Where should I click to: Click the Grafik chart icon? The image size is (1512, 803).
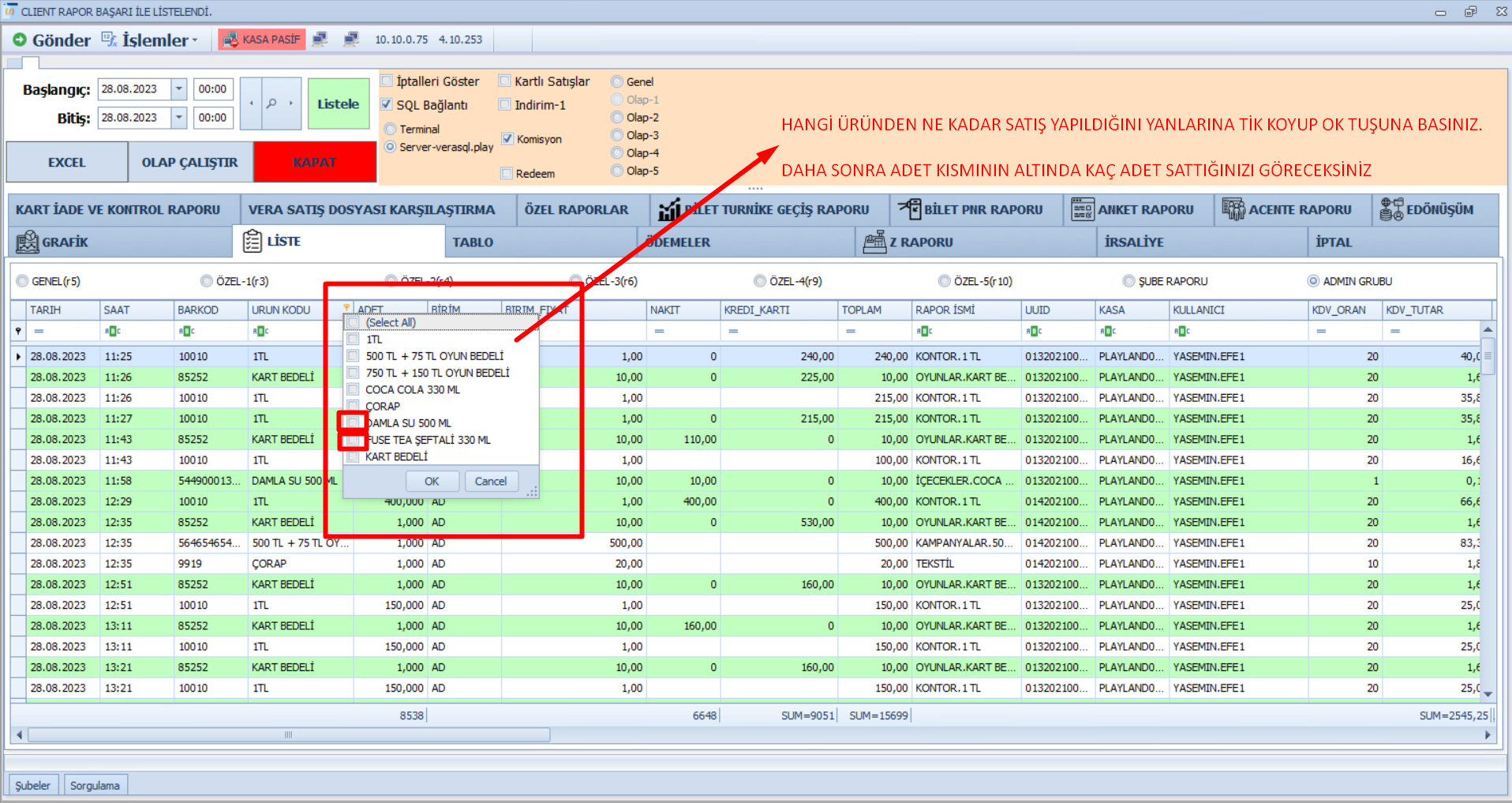(x=27, y=242)
